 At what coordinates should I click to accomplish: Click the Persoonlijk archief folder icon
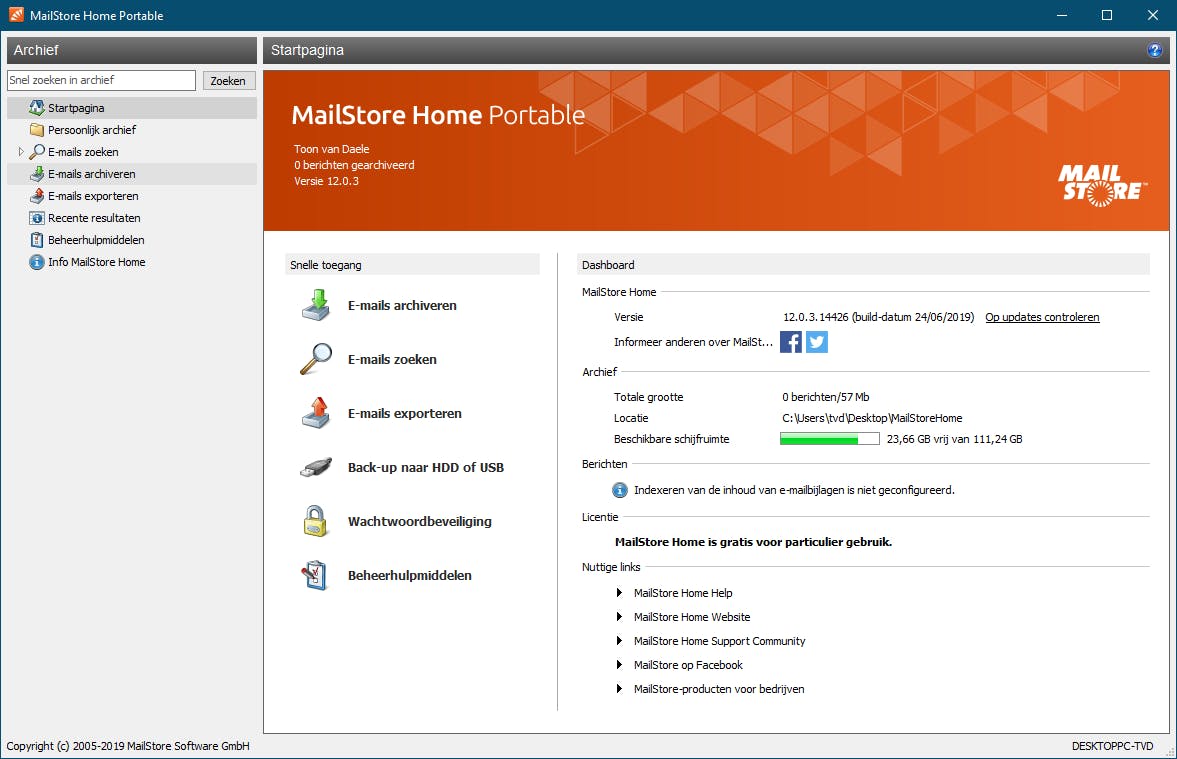coord(36,129)
